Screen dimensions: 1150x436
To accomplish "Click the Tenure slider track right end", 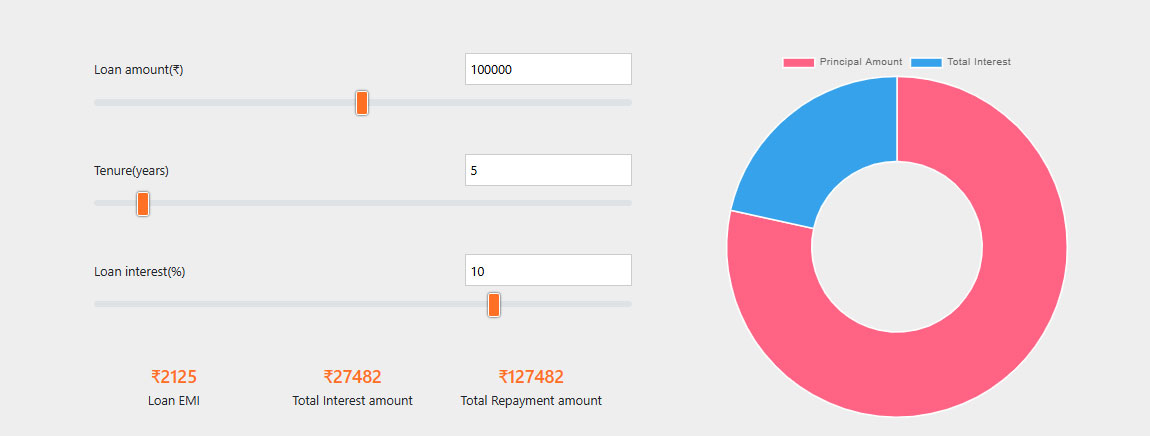I will [625, 203].
